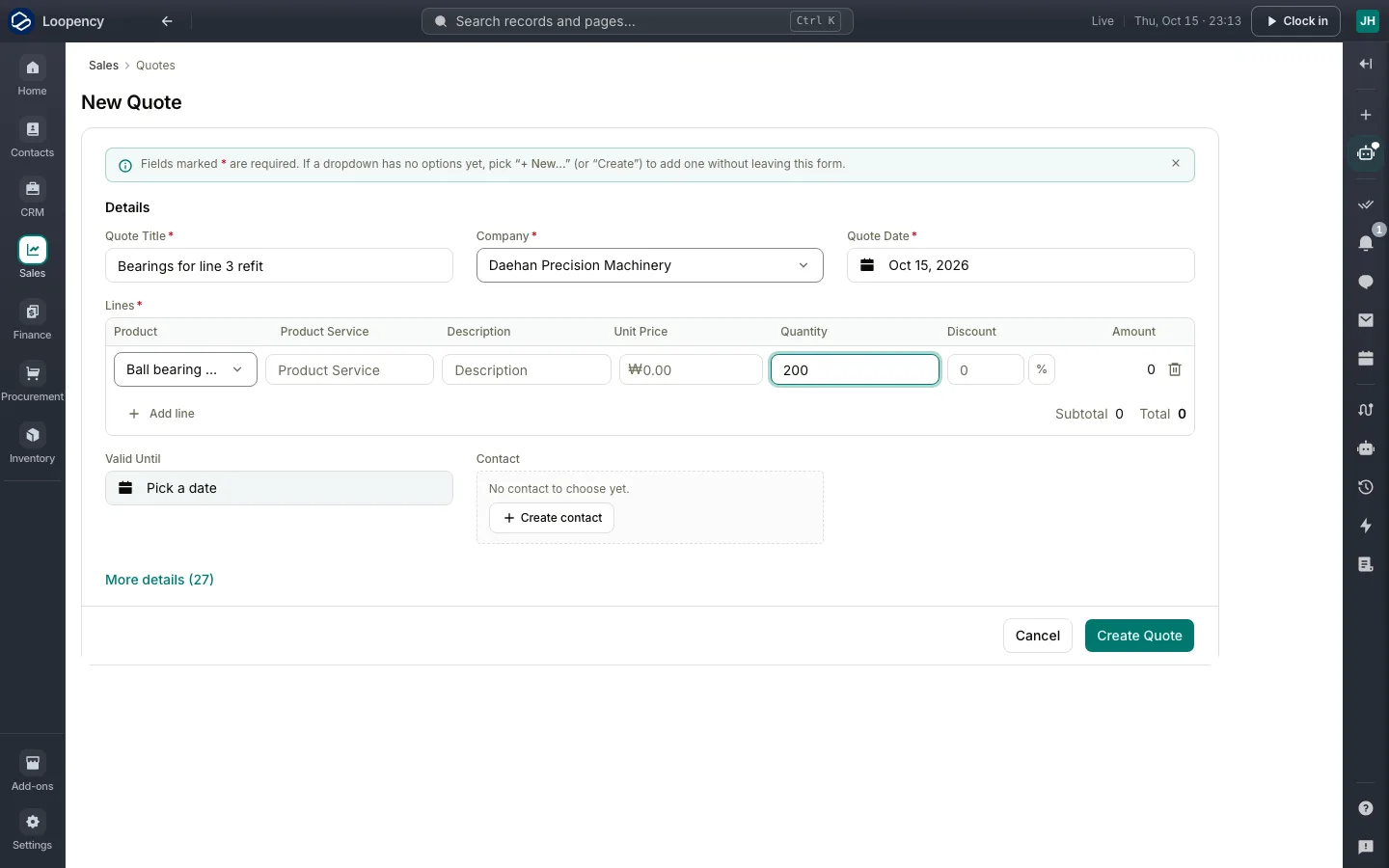Click Create contact button

[552, 518]
